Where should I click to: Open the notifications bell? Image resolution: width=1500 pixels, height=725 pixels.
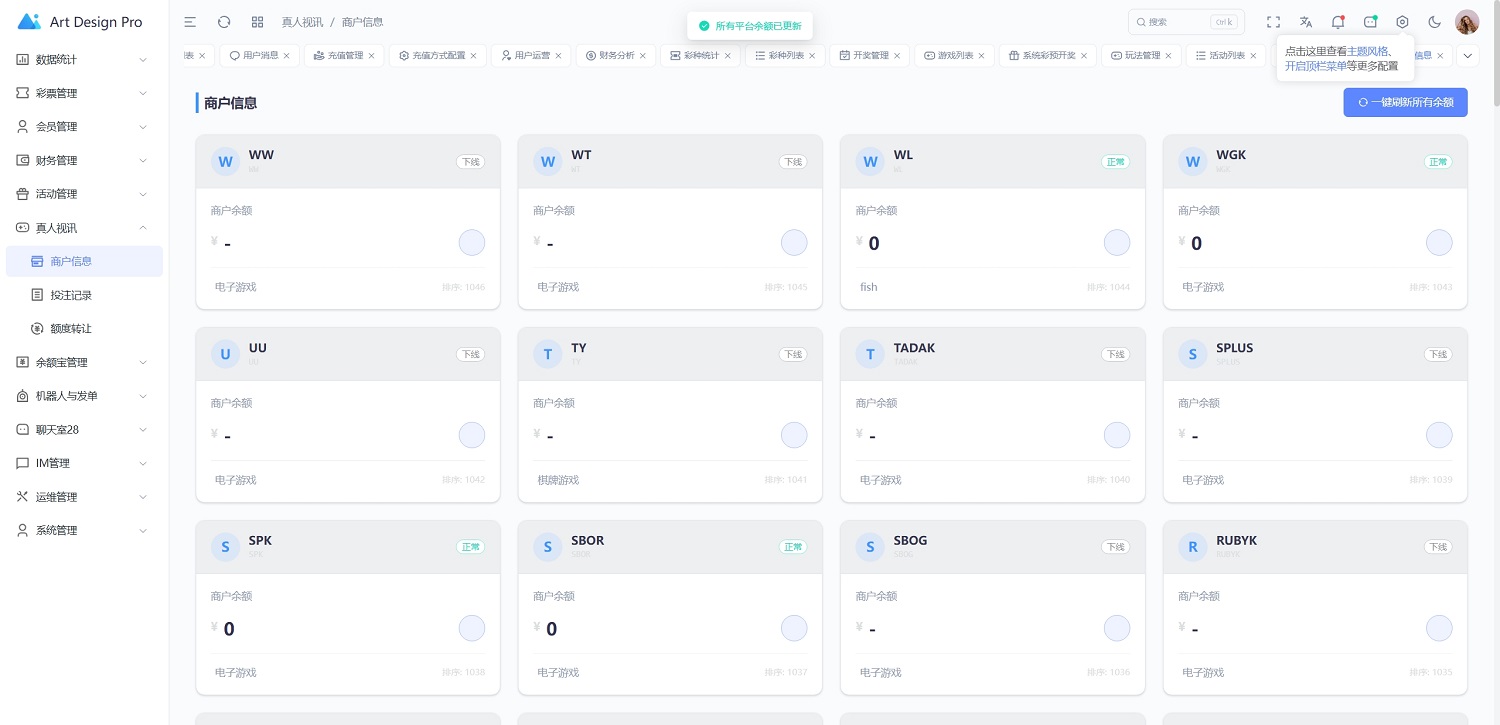pos(1337,22)
